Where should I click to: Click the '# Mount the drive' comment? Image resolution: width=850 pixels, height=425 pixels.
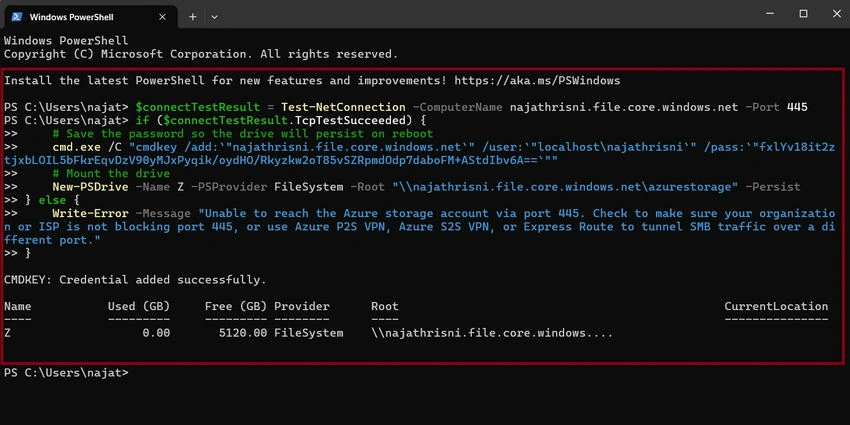[x=111, y=173]
